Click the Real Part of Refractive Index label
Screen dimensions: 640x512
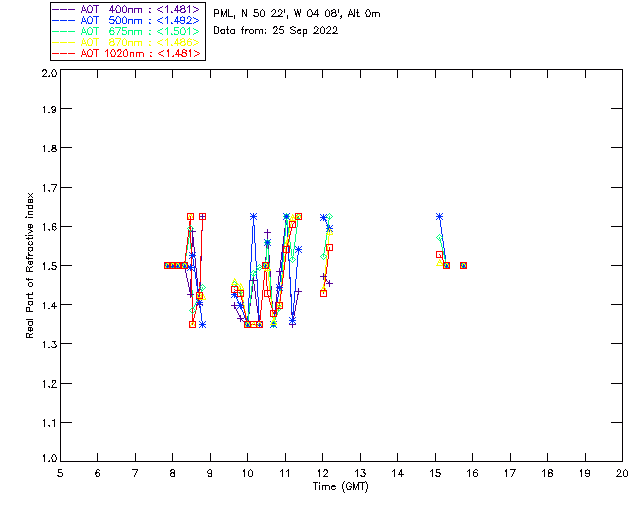pos(30,265)
